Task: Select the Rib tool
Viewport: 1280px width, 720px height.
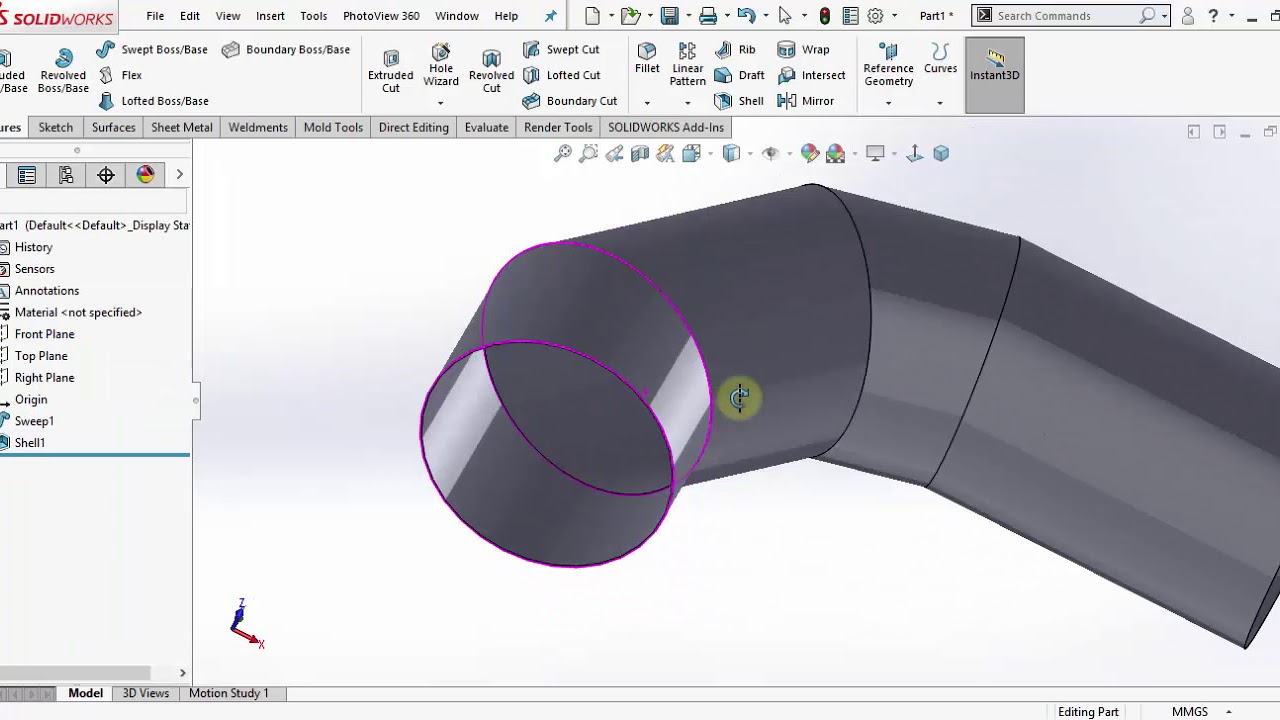Action: coord(735,49)
